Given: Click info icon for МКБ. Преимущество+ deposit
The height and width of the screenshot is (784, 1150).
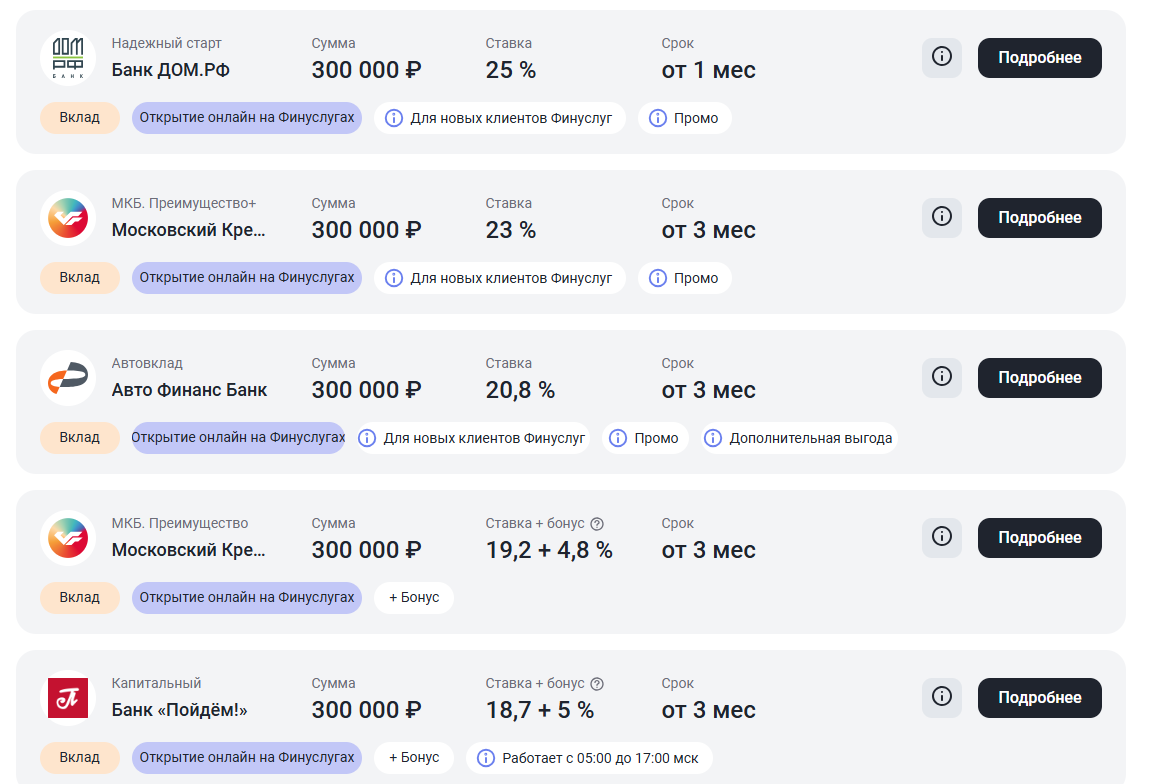Looking at the screenshot, I should pos(941,217).
